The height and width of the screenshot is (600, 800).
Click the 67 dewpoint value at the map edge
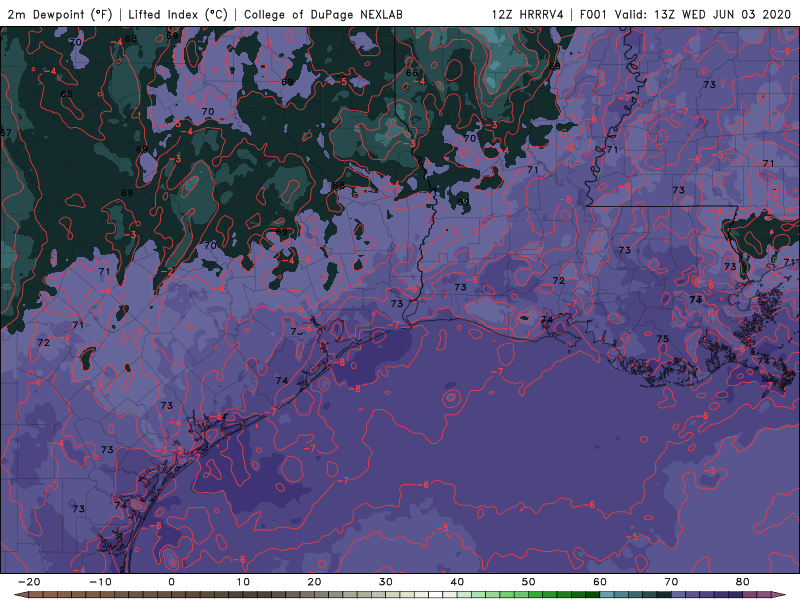(6, 133)
